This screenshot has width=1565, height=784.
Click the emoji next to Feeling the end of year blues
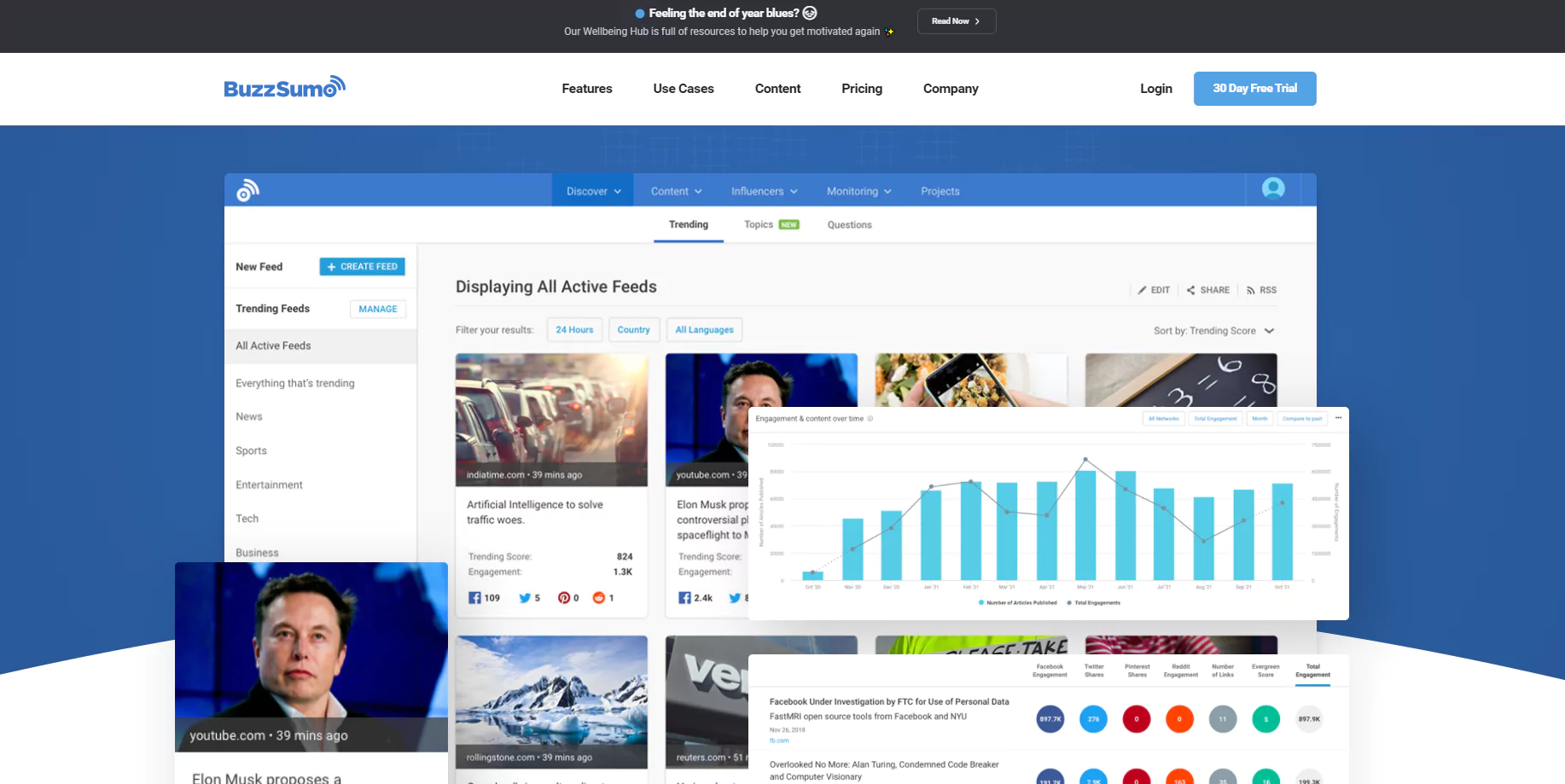(810, 13)
